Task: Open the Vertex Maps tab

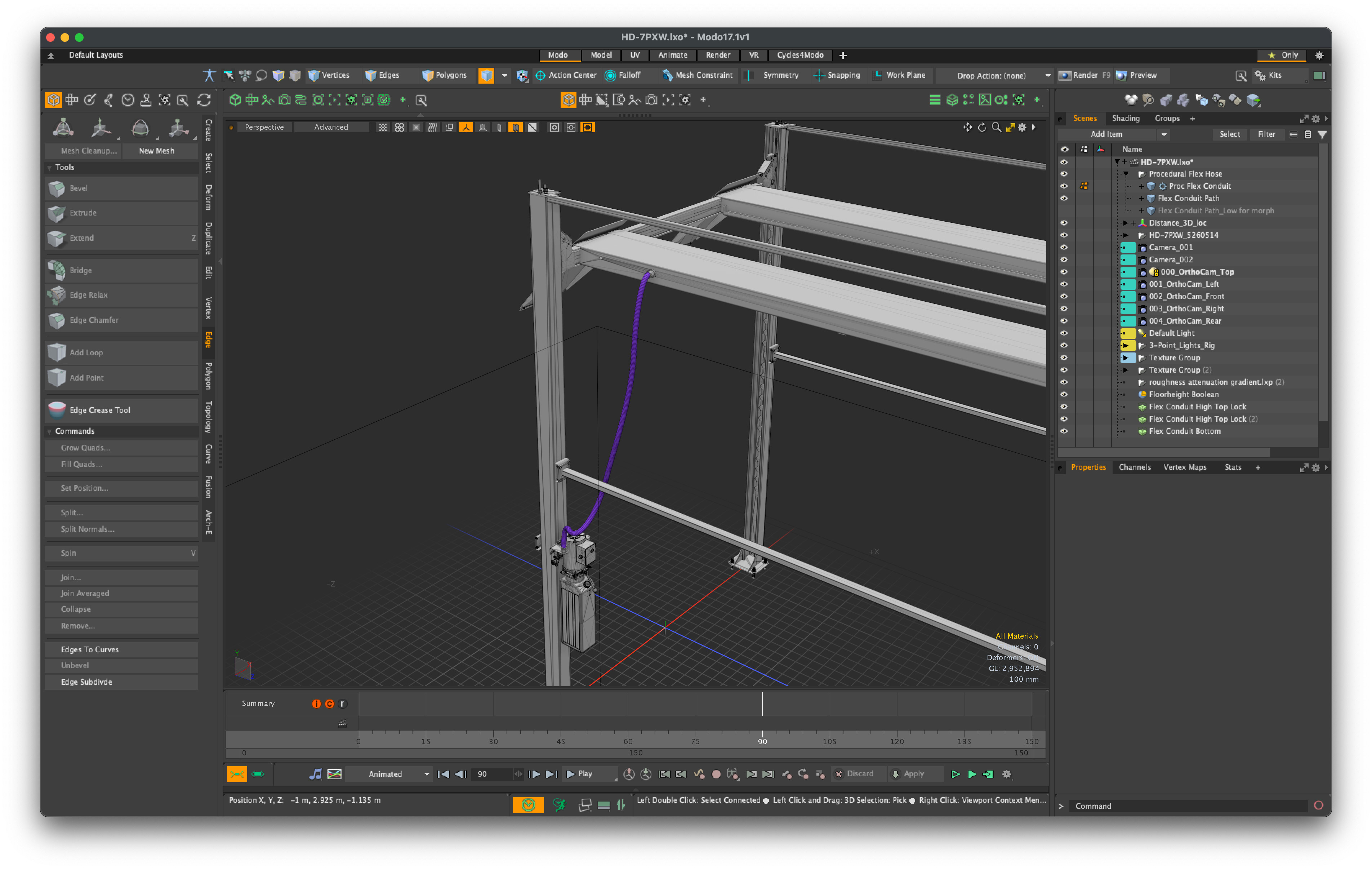Action: pyautogui.click(x=1185, y=467)
